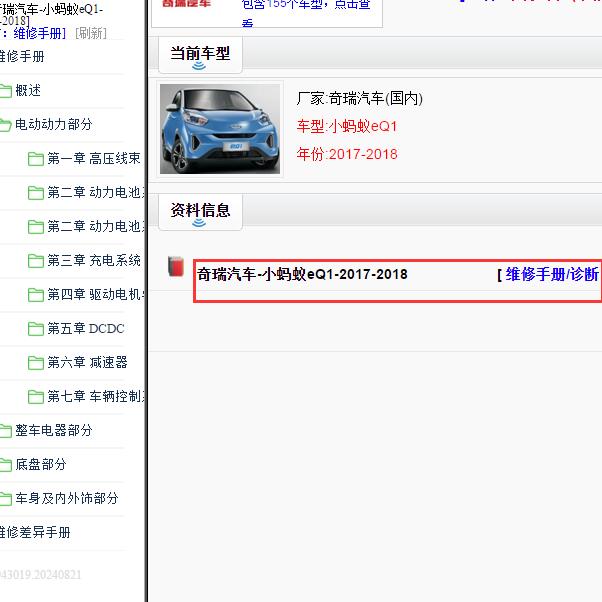602x602 pixels.
Task: Click the [刷新] refresh link
Action: click(91, 33)
